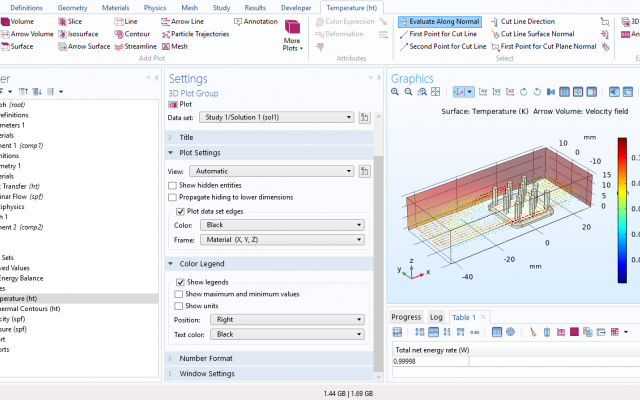Add Particle Trajectories plot
Viewport: 640px width, 400px height.
pos(195,34)
